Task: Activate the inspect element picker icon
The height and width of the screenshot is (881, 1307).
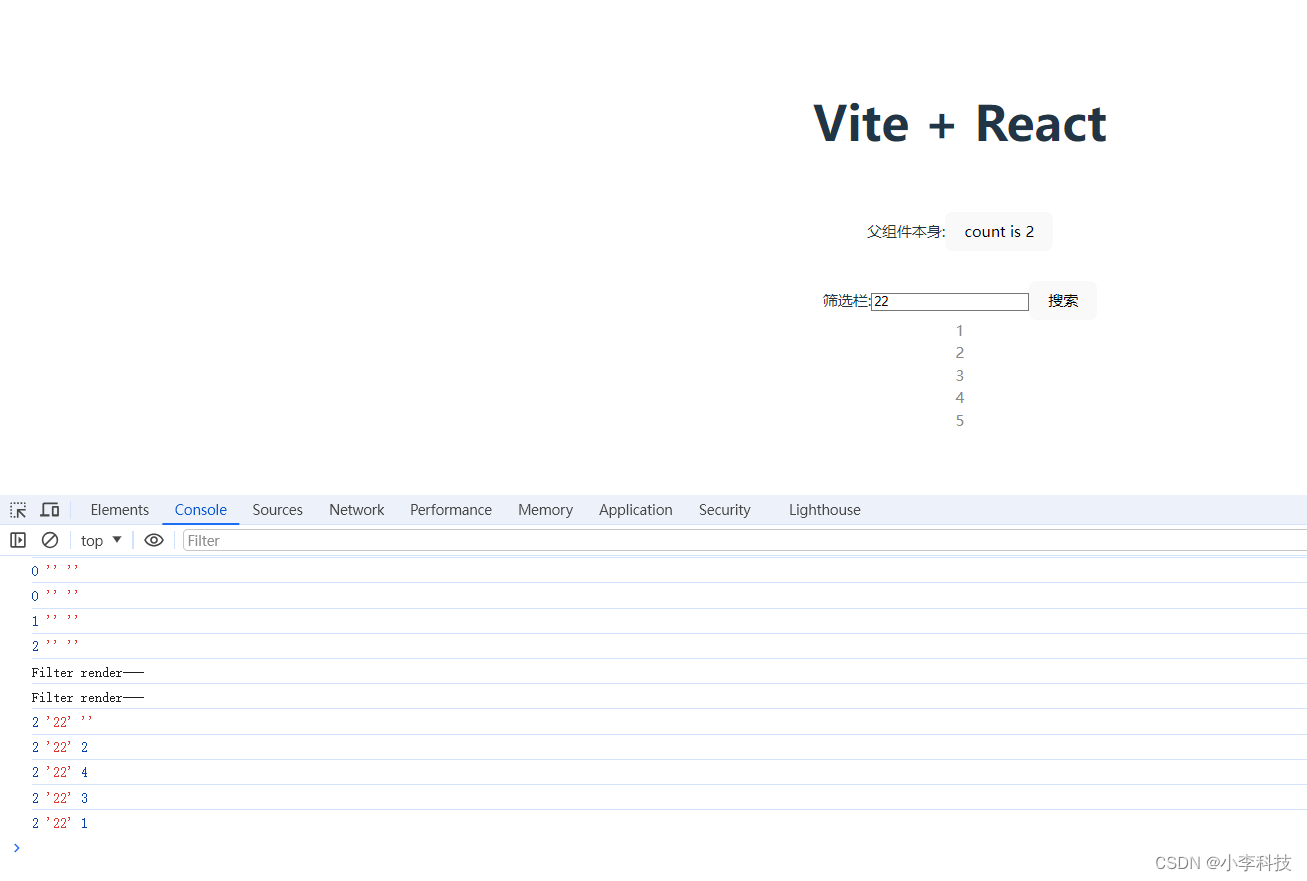Action: coord(18,510)
